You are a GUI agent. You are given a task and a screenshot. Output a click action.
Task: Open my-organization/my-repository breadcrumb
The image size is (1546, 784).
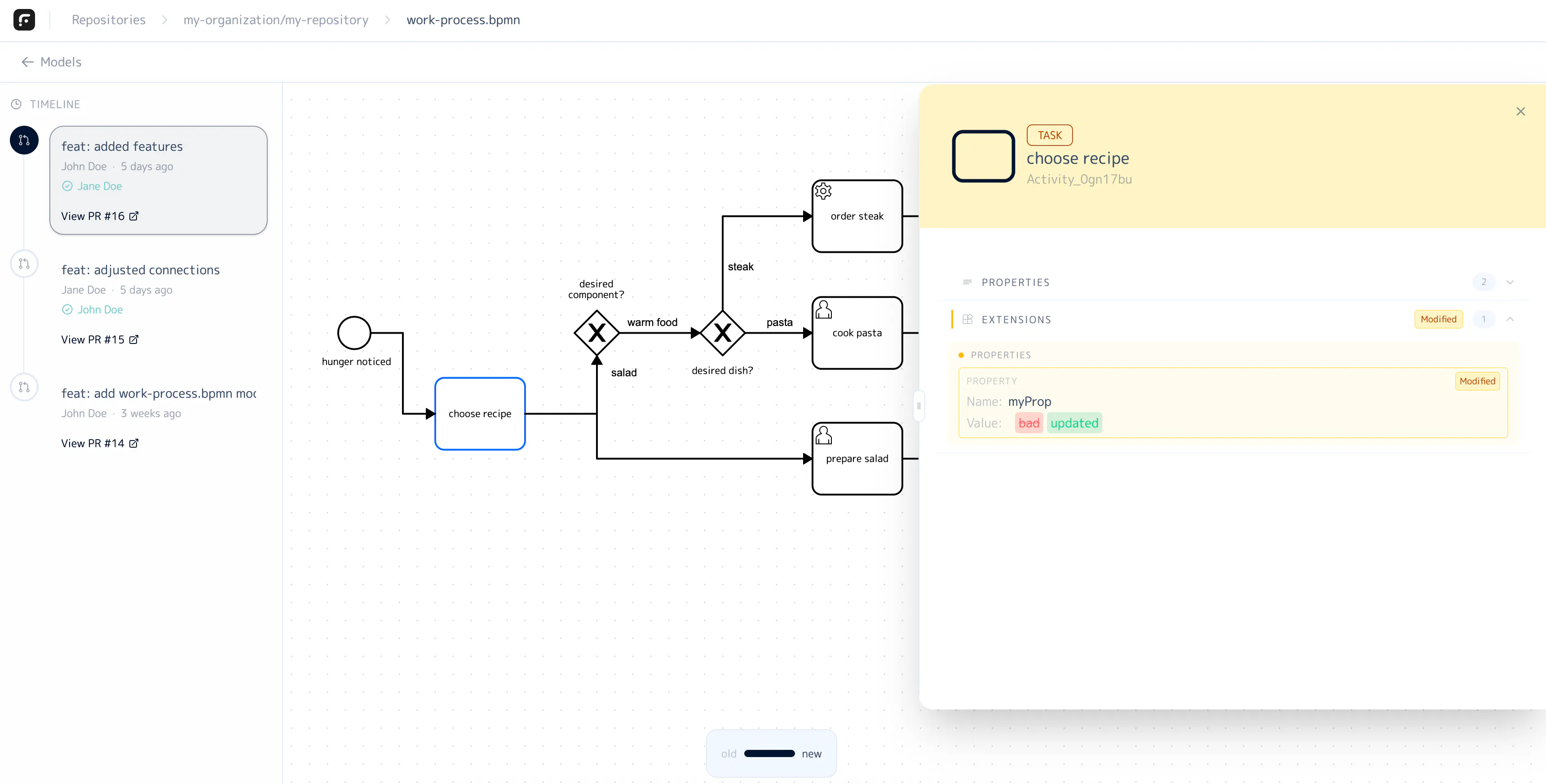(x=276, y=20)
